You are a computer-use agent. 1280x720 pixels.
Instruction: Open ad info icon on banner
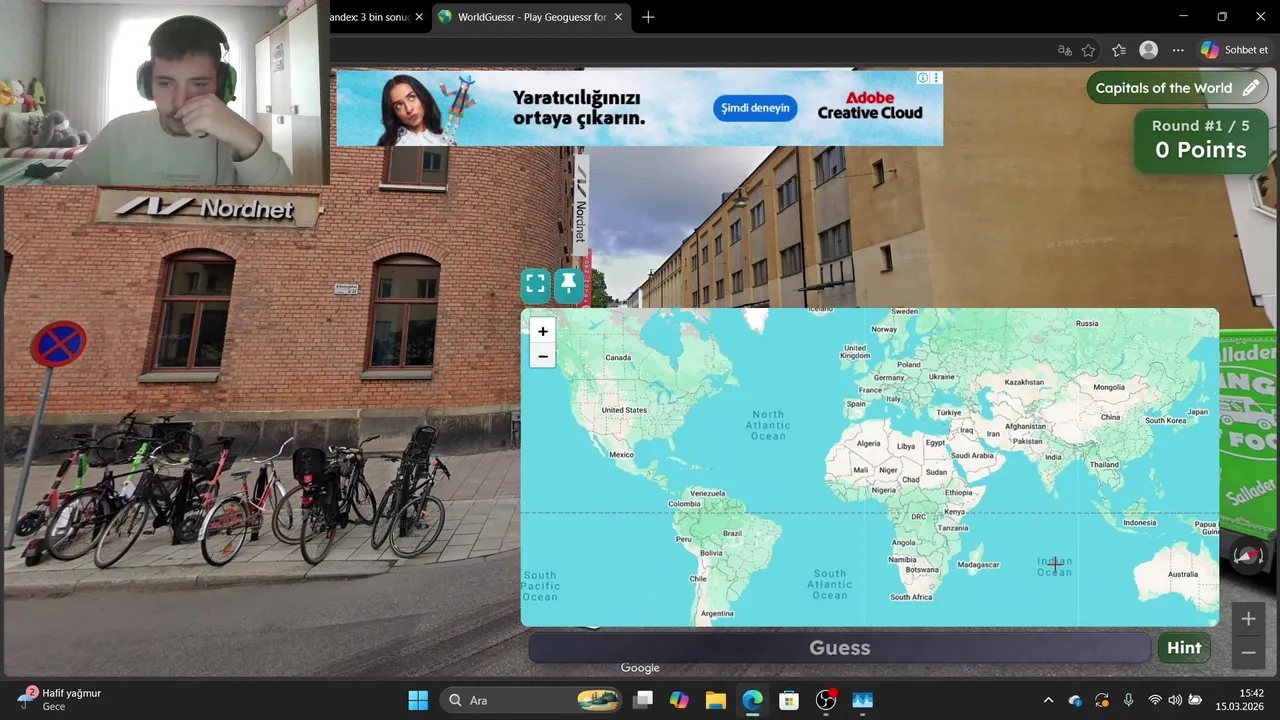(924, 77)
